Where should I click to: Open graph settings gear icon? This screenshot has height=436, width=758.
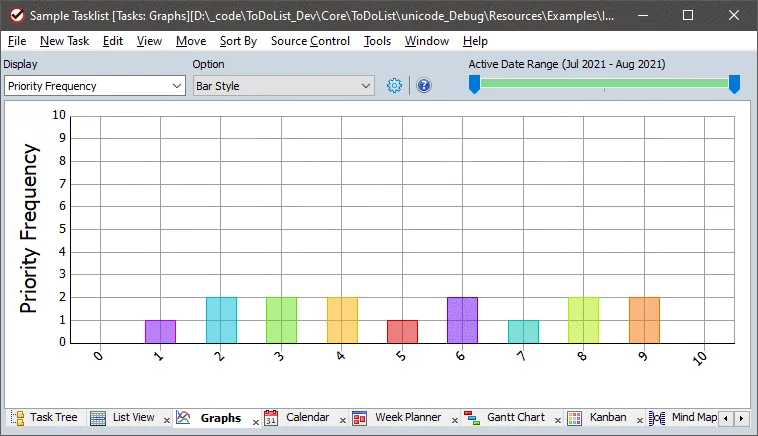coord(394,86)
